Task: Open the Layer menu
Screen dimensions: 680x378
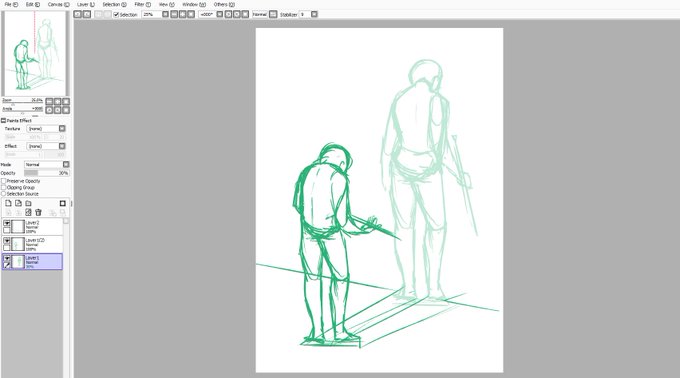Action: click(86, 4)
